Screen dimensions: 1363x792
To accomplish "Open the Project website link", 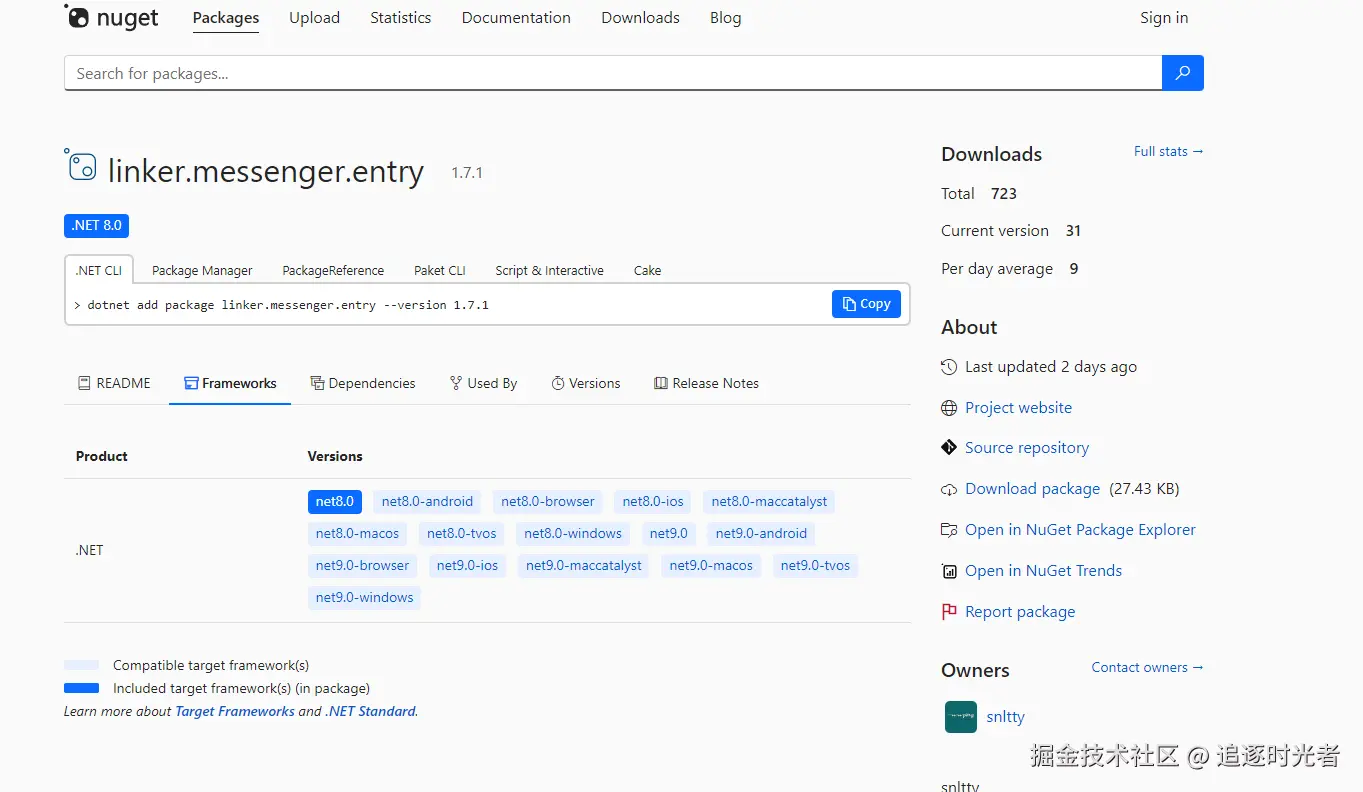I will [1018, 408].
